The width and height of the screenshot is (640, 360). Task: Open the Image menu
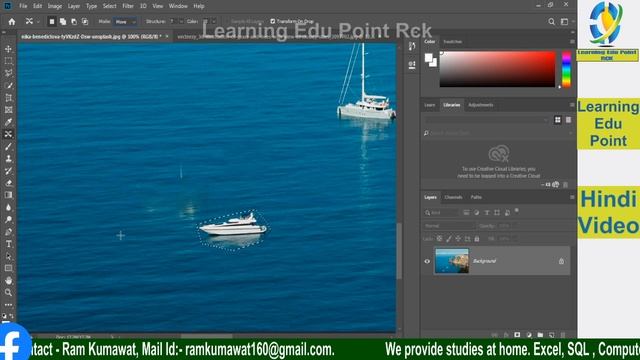point(55,6)
